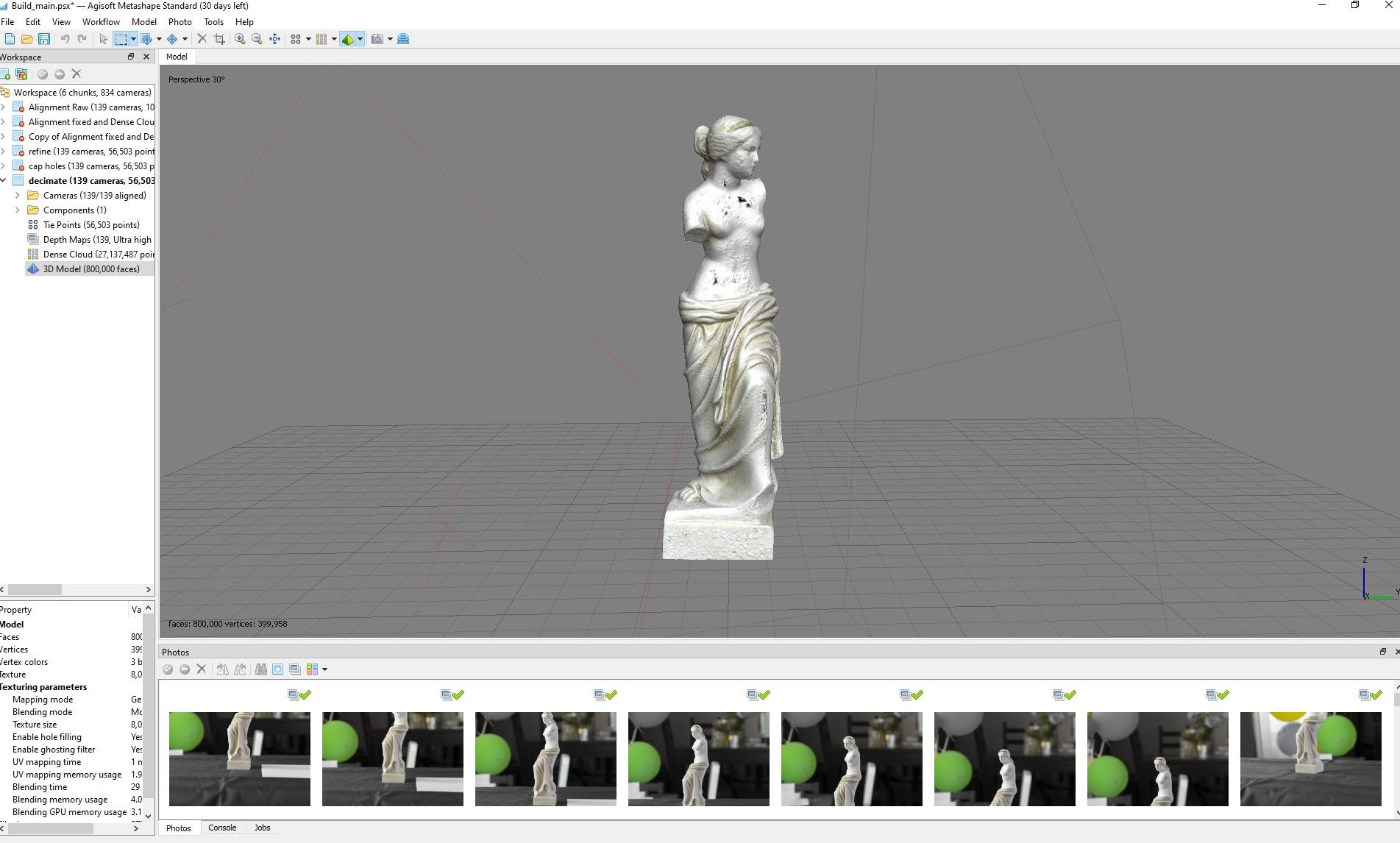This screenshot has width=1400, height=843.
Task: Select the Dense Cloud tree item
Action: [x=90, y=255]
